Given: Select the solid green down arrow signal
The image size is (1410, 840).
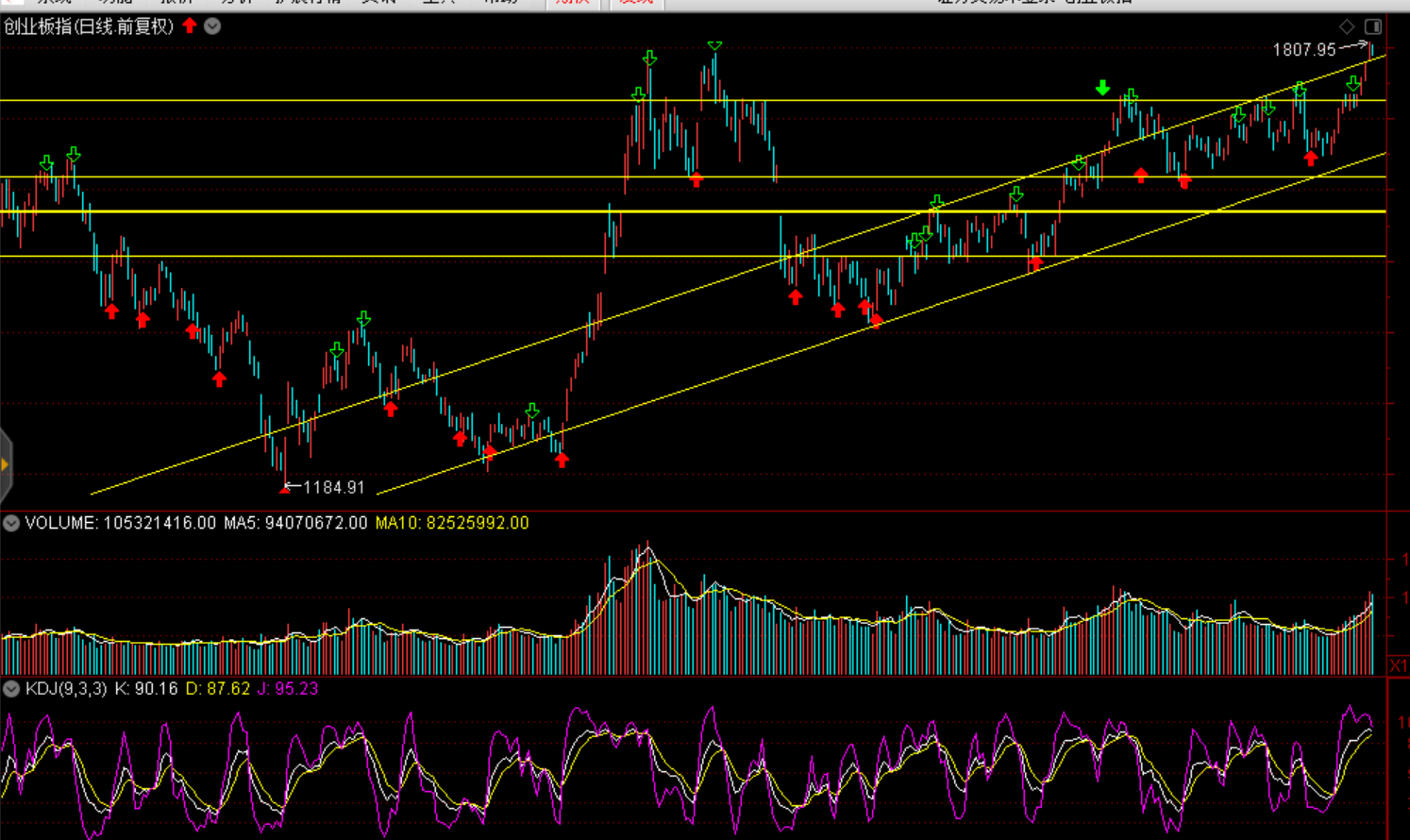Looking at the screenshot, I should click(x=1102, y=88).
